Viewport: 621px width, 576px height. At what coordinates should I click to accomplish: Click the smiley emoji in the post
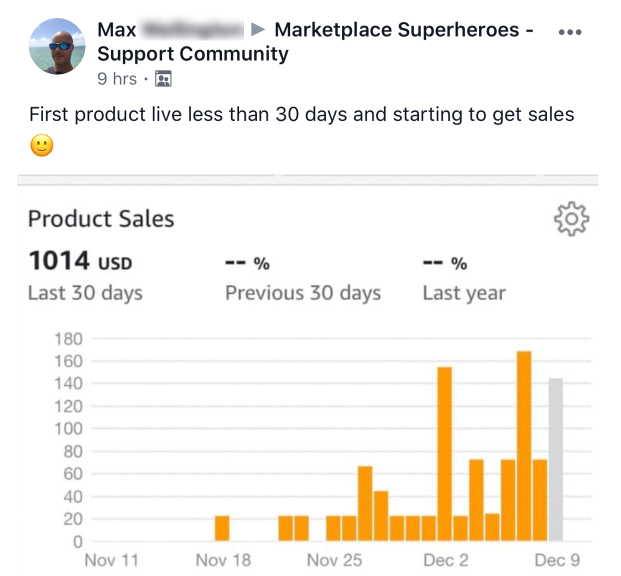pyautogui.click(x=41, y=145)
